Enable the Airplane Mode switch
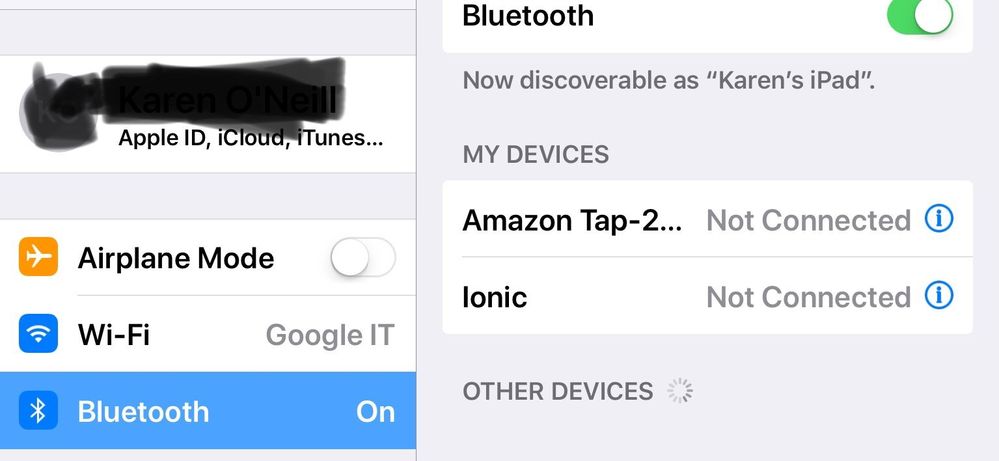This screenshot has height=461, width=999. click(363, 257)
